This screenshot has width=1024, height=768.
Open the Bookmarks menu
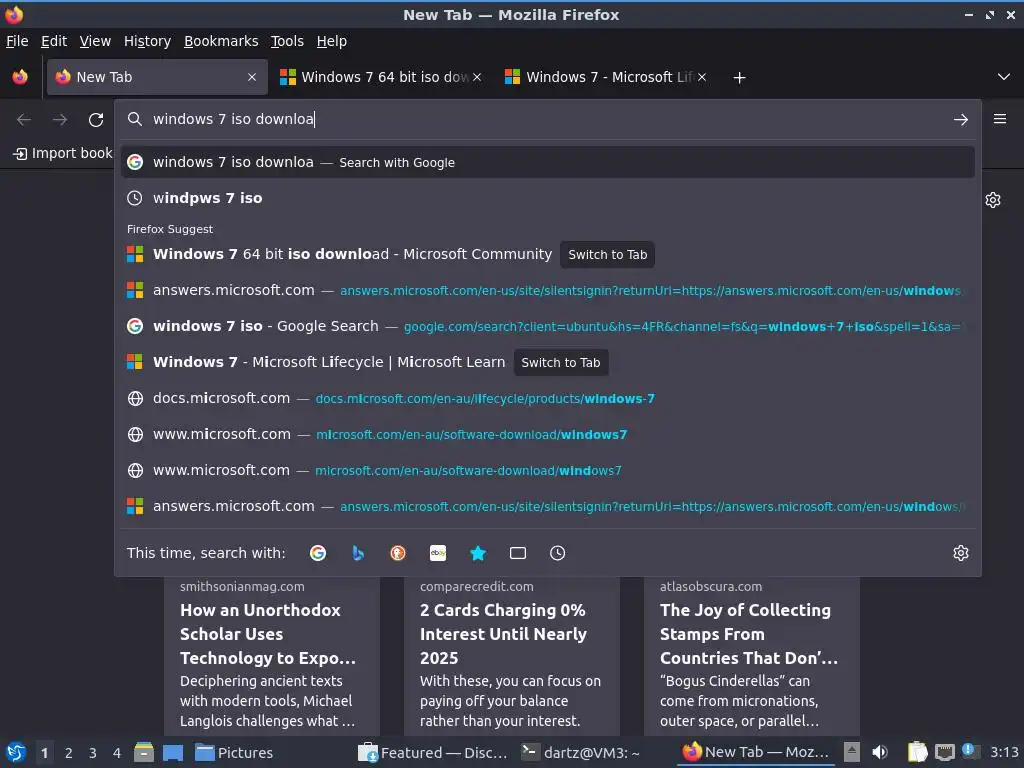(221, 41)
